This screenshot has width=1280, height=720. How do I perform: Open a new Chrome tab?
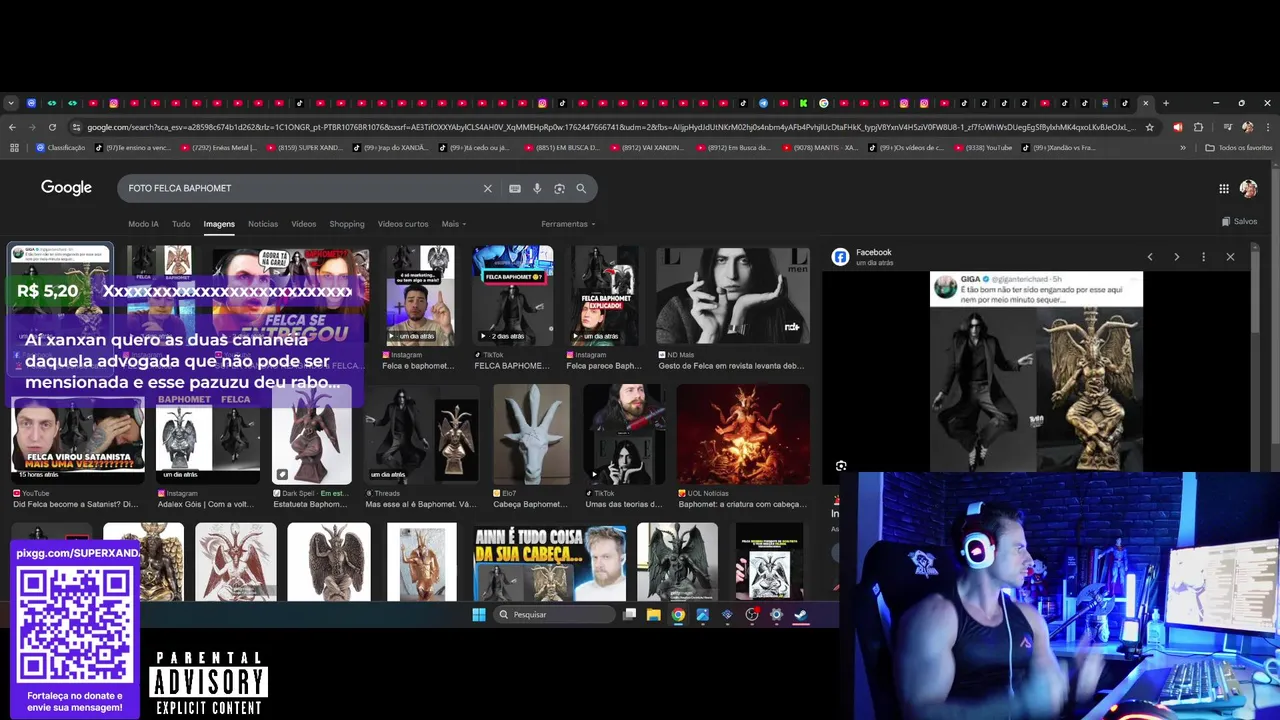(1166, 103)
